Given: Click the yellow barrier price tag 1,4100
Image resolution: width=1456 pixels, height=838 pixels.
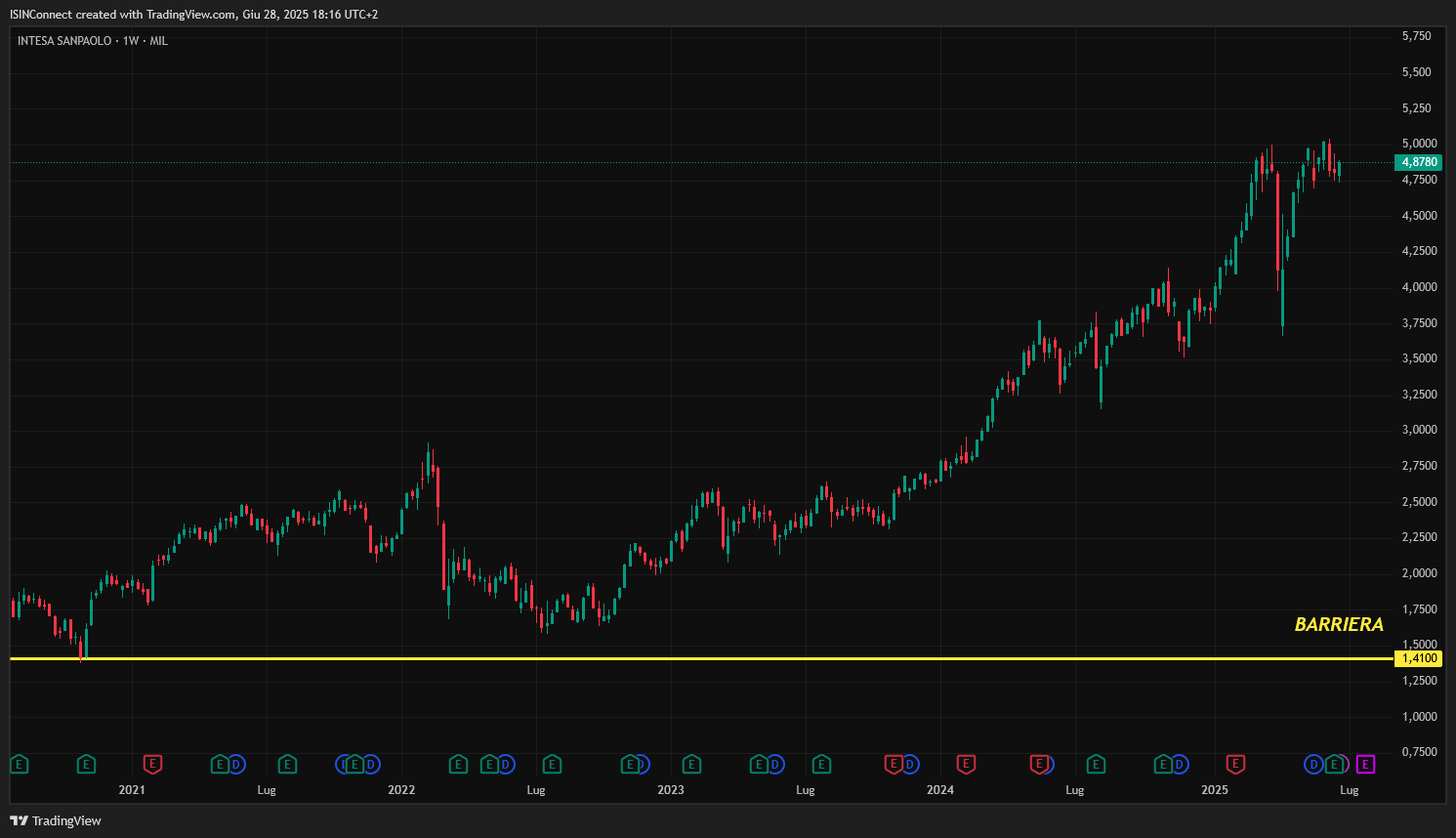Looking at the screenshot, I should [1419, 658].
